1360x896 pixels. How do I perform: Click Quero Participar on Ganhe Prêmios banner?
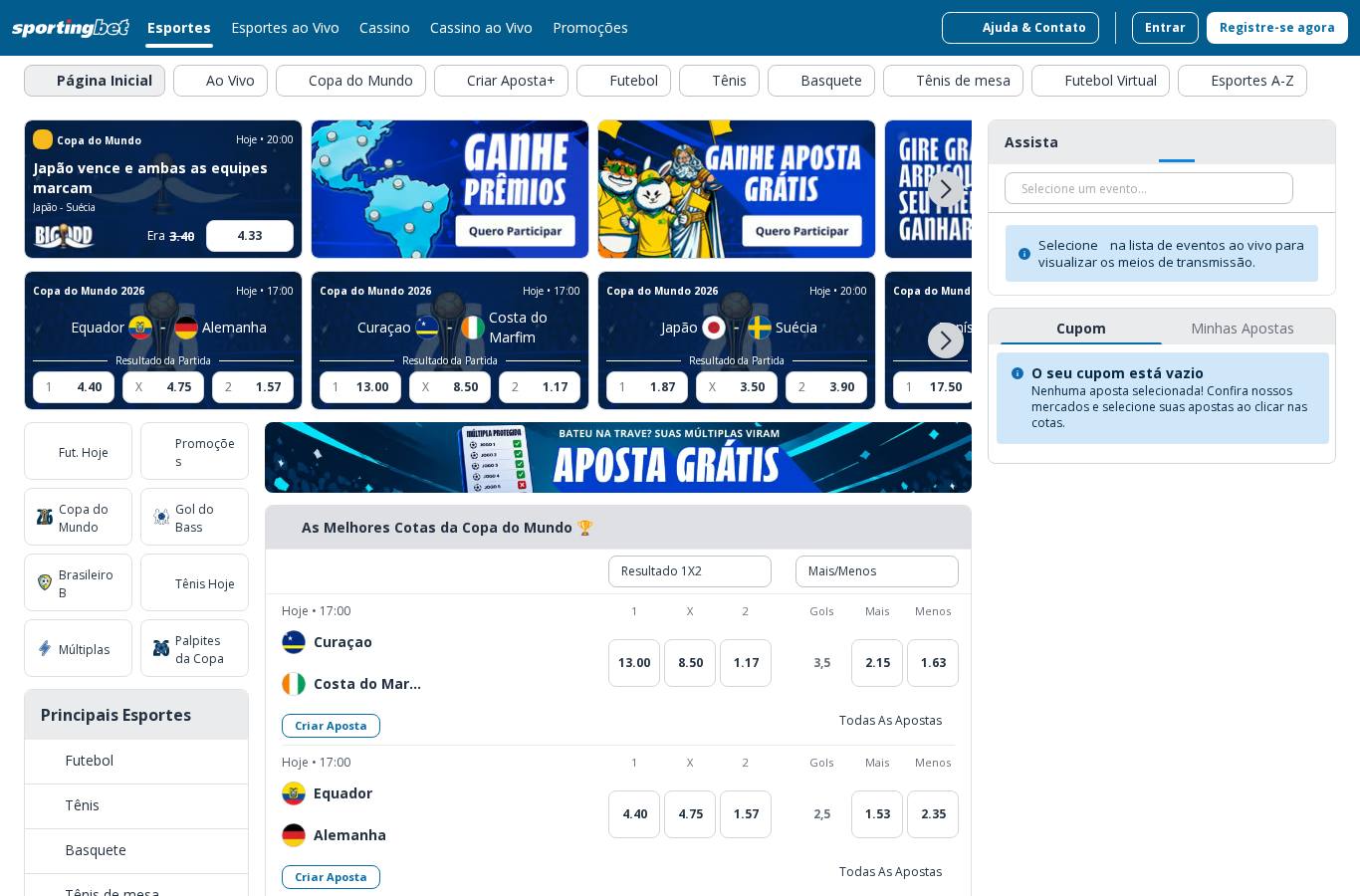515,231
